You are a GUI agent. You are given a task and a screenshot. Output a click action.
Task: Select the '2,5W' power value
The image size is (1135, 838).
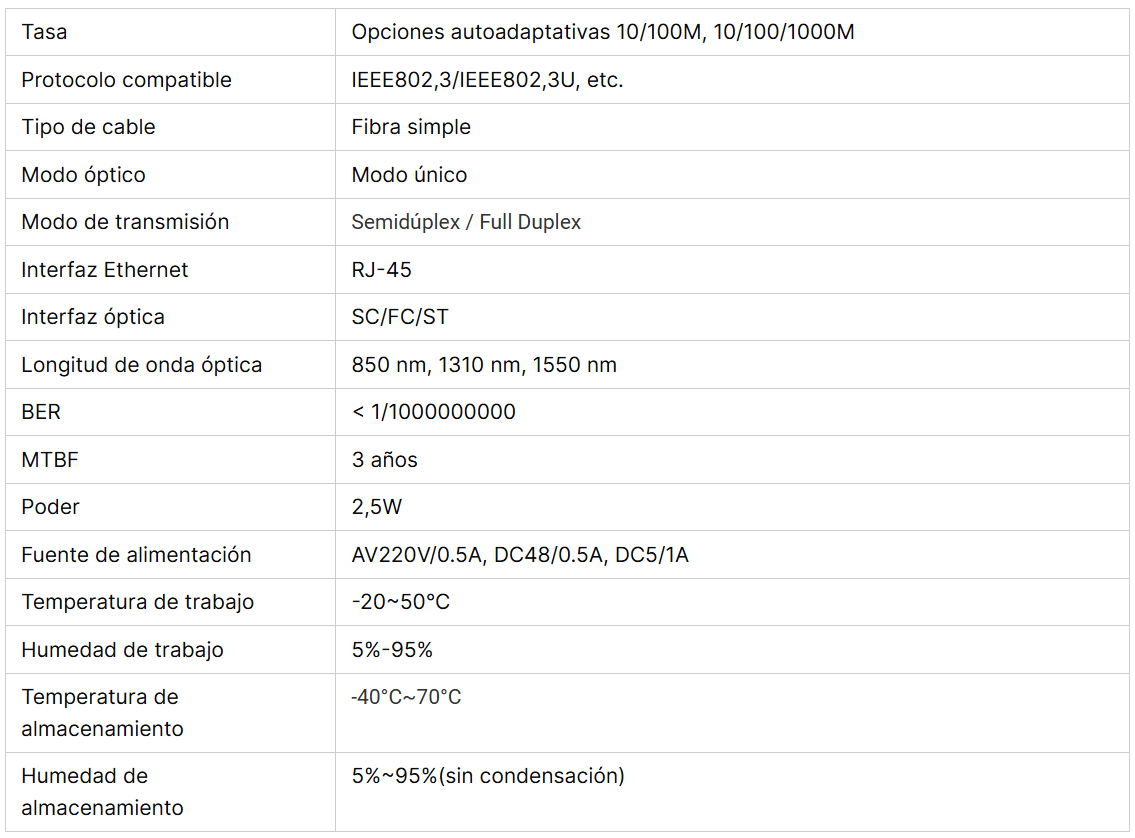point(376,507)
